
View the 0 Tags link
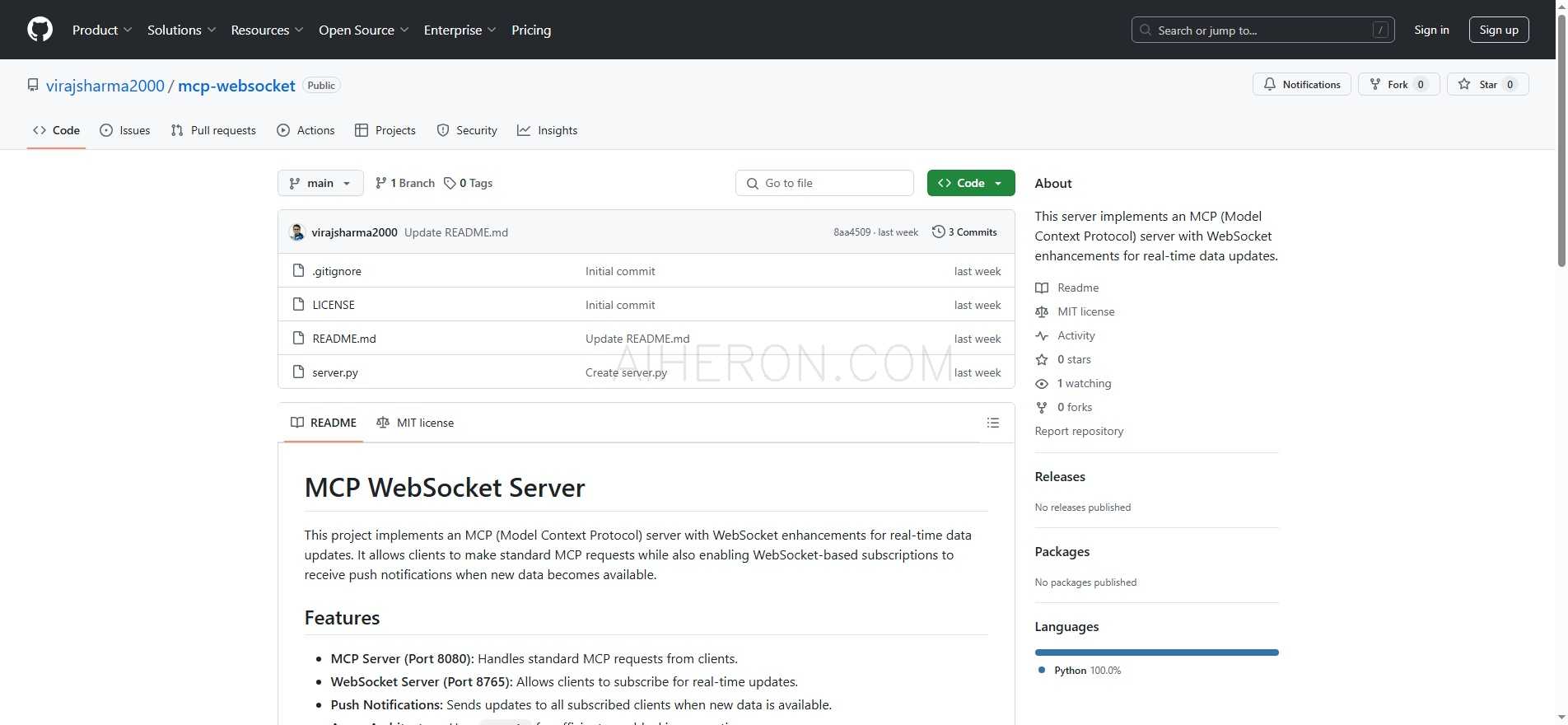(468, 183)
